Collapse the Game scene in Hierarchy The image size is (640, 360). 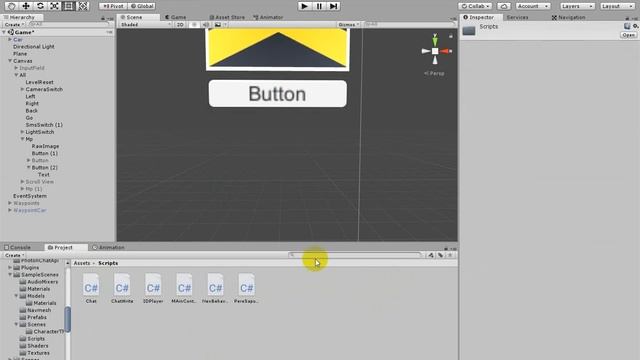(4, 32)
